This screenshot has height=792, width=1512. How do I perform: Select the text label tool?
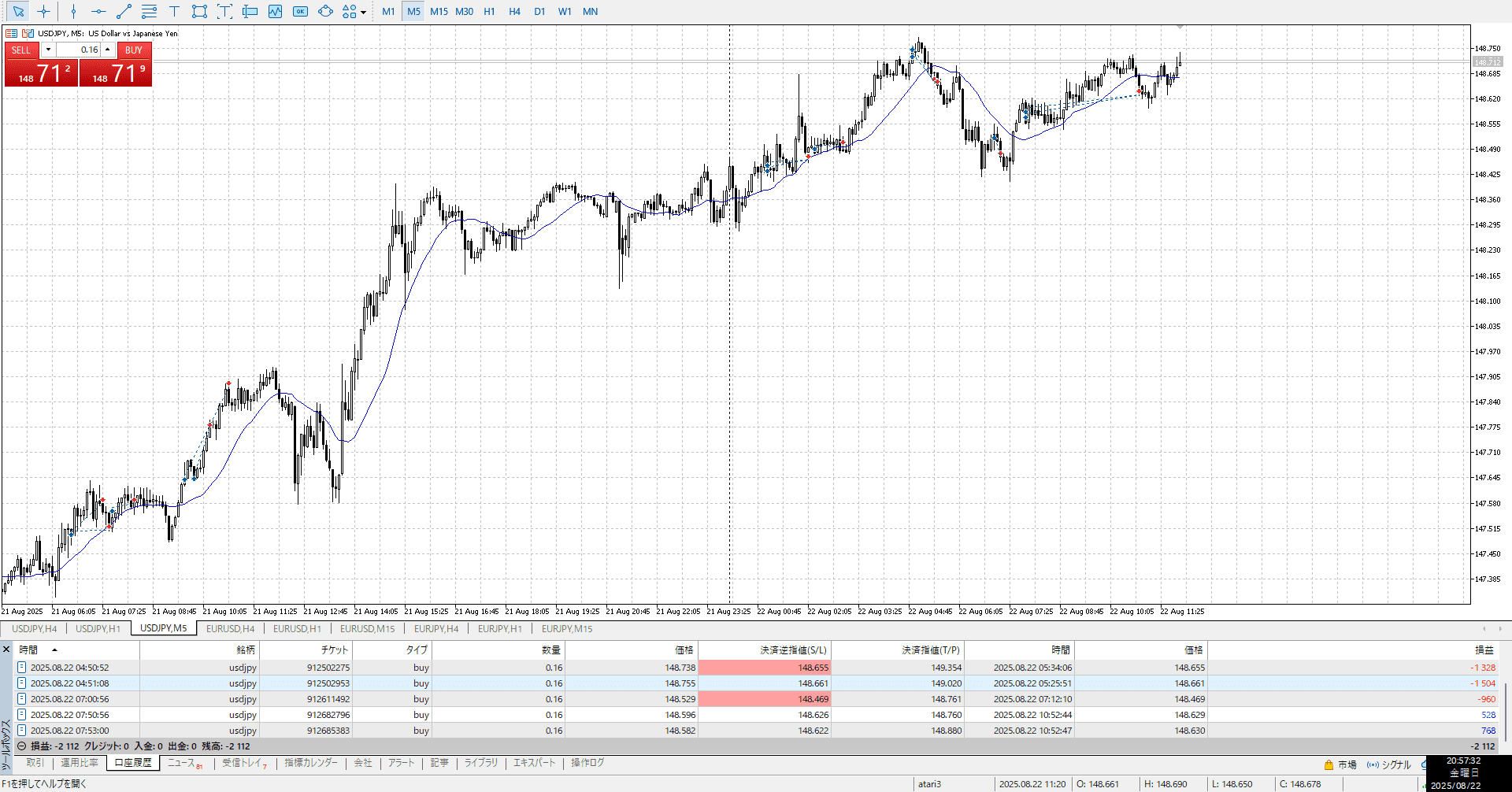174,11
